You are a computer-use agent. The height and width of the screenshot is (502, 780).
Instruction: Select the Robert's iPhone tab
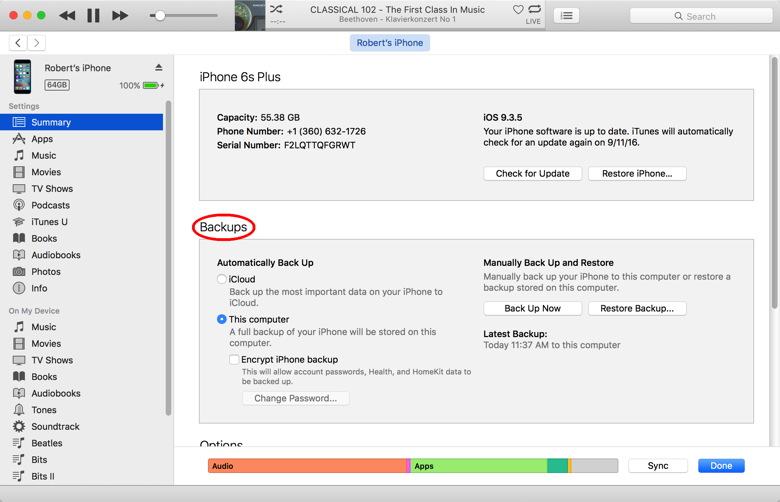point(390,43)
